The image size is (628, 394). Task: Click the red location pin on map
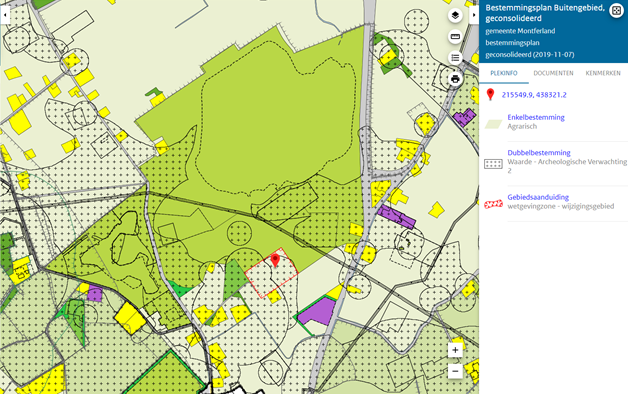275,260
